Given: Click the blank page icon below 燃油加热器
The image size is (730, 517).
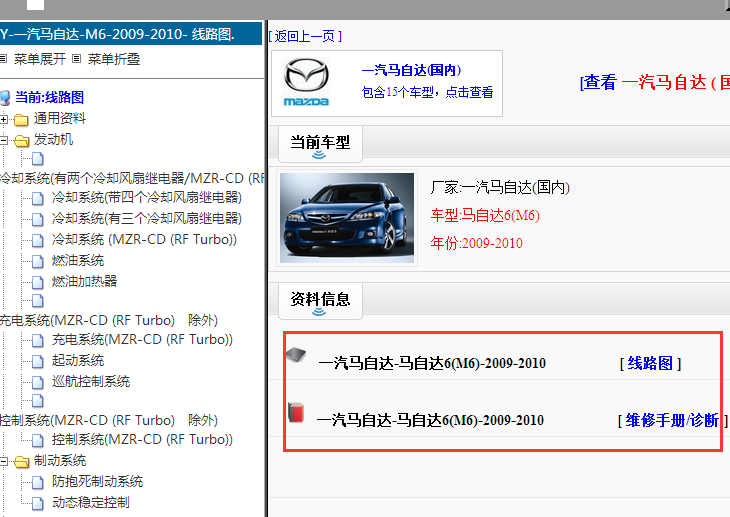Looking at the screenshot, I should [x=38, y=301].
